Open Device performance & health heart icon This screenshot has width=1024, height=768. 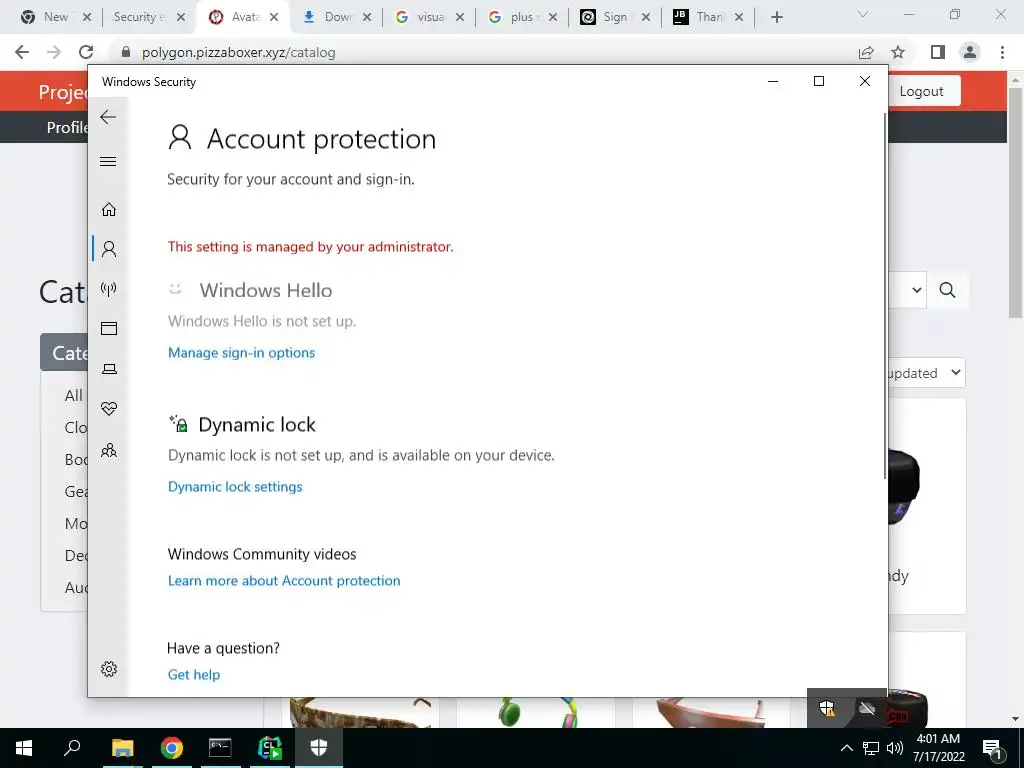coord(109,409)
